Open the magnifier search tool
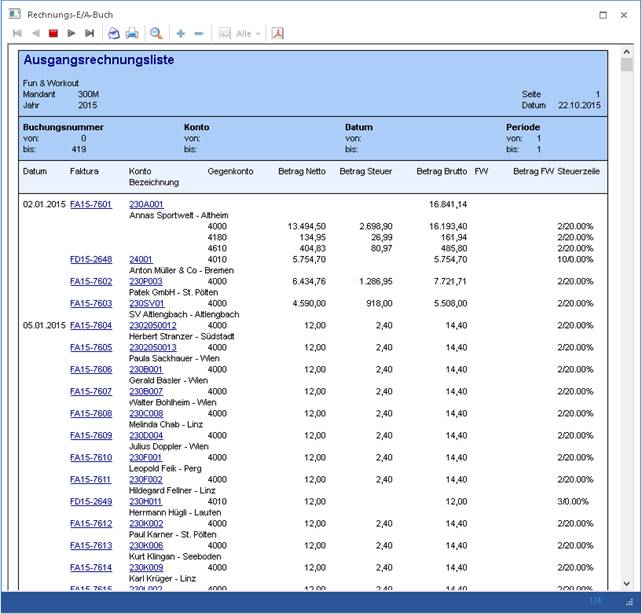 pyautogui.click(x=156, y=33)
